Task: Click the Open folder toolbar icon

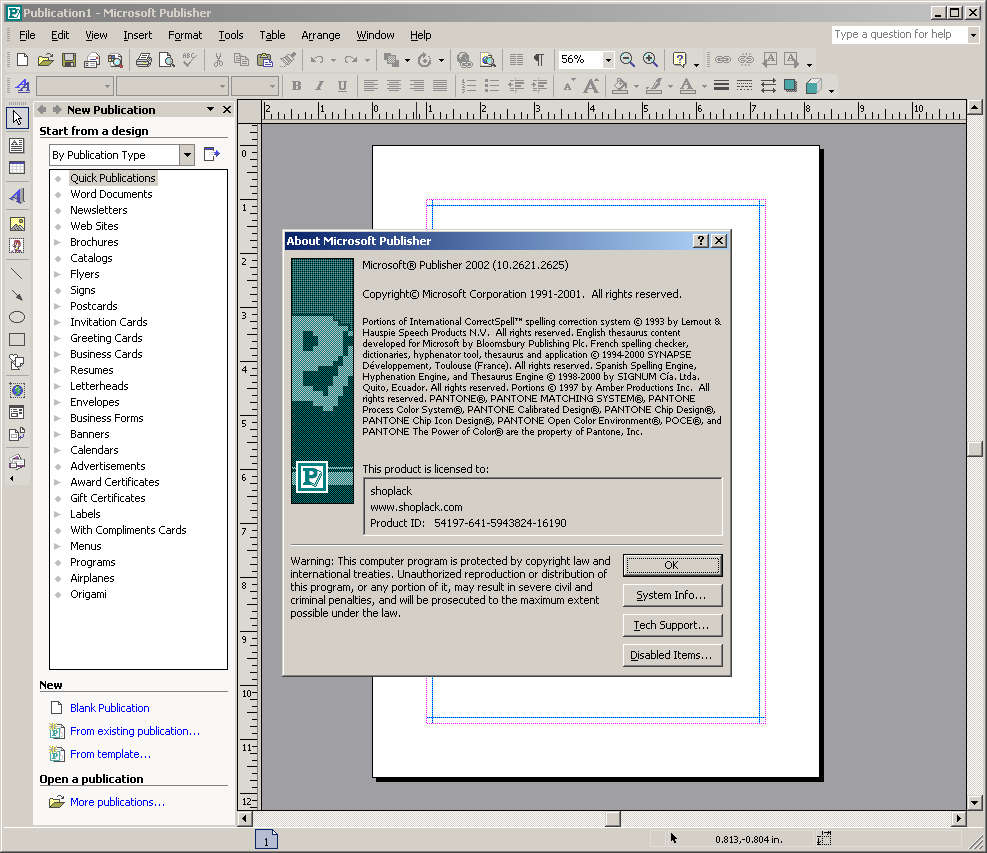Action: pos(45,60)
